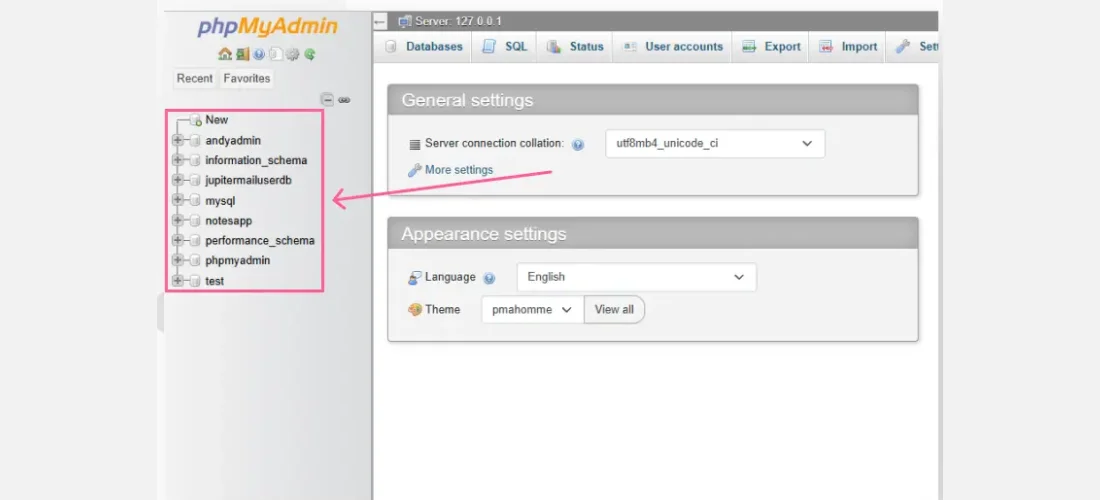Click the New database icon in tree
Viewport: 1100px width, 500px height.
coord(196,120)
